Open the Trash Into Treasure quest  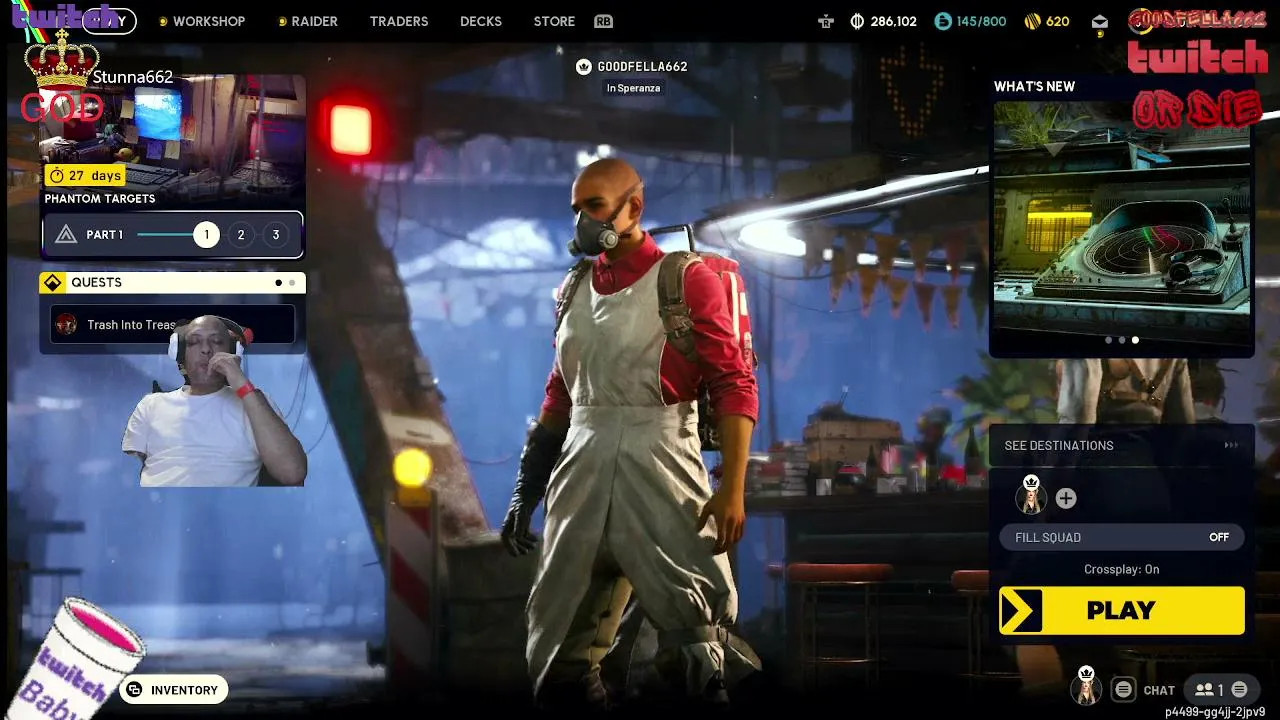[x=172, y=324]
